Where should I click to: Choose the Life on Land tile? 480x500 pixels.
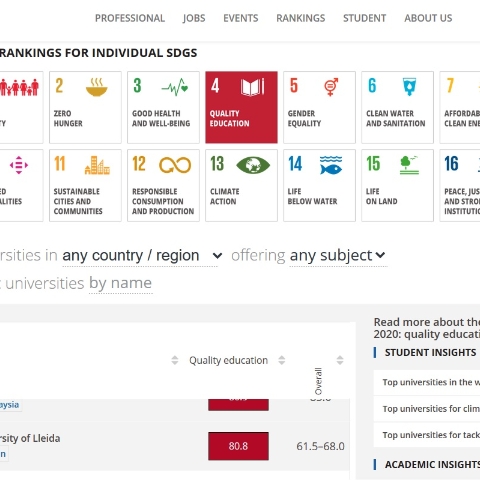(x=397, y=185)
